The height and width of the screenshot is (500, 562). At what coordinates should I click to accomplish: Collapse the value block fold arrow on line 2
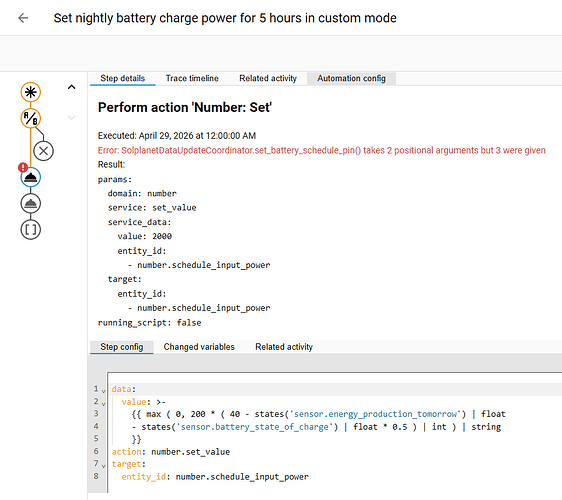click(103, 404)
